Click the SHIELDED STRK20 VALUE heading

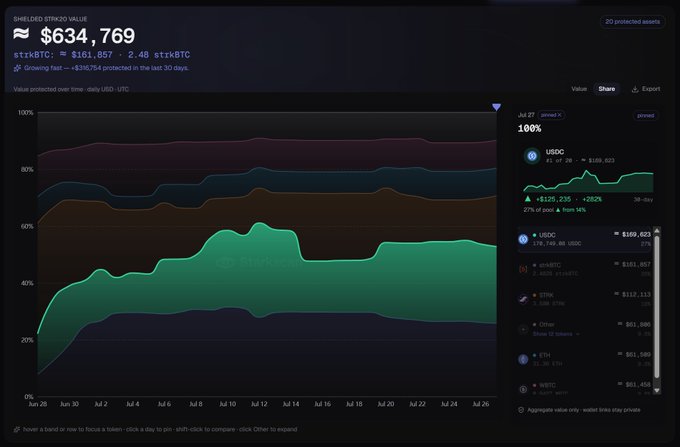(50, 19)
